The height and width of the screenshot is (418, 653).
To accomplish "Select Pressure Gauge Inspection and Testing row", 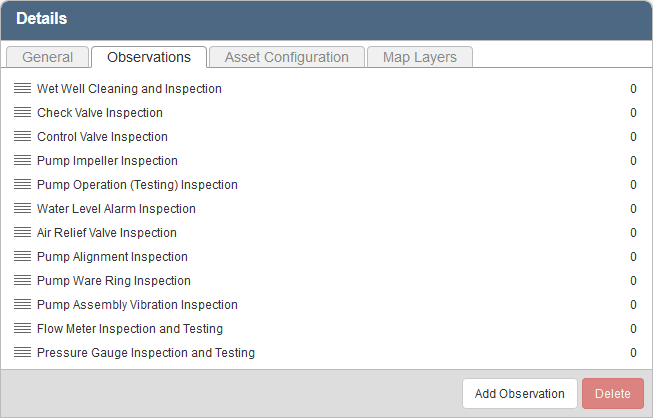I will [145, 353].
